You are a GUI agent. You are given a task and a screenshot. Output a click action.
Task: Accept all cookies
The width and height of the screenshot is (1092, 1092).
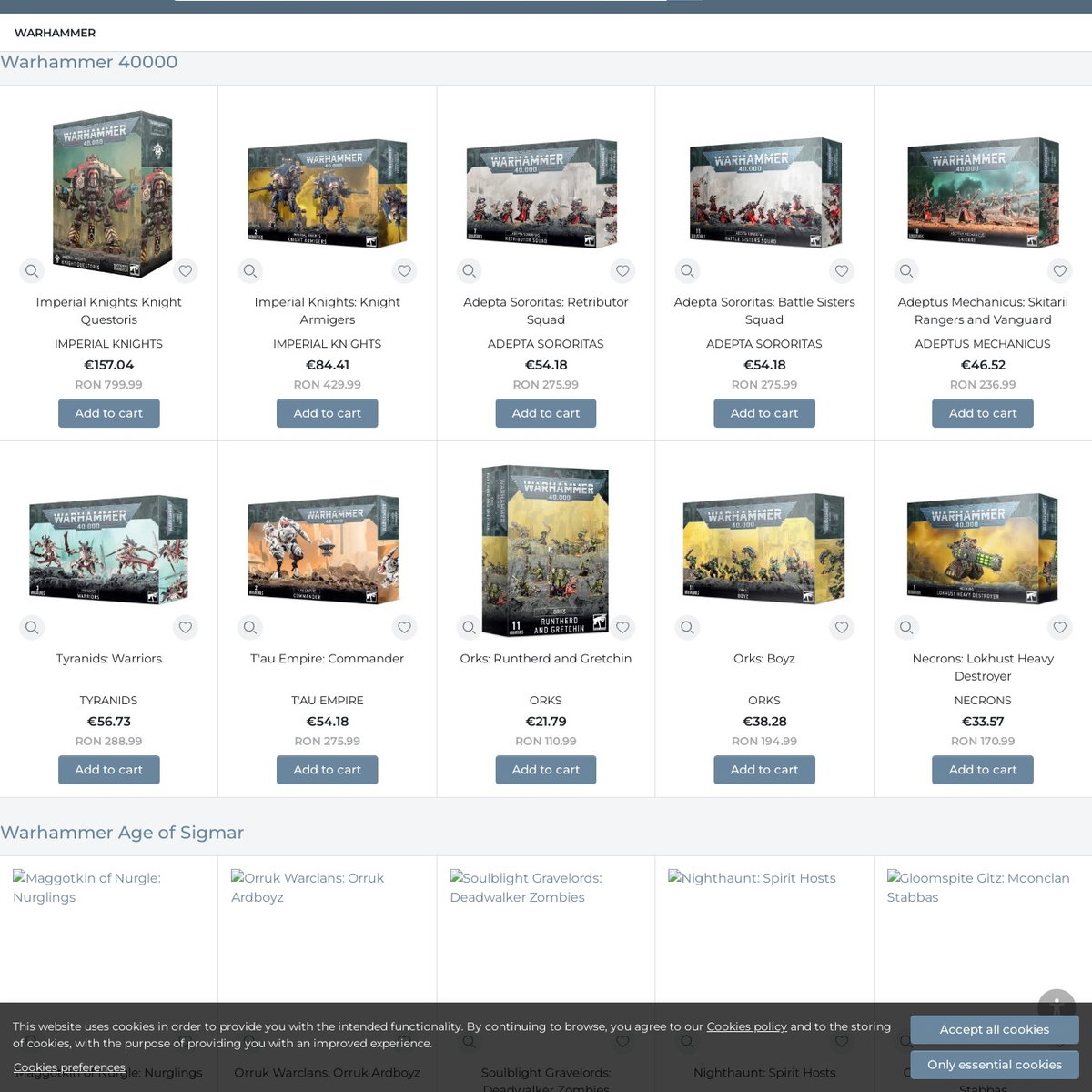[x=995, y=1029]
